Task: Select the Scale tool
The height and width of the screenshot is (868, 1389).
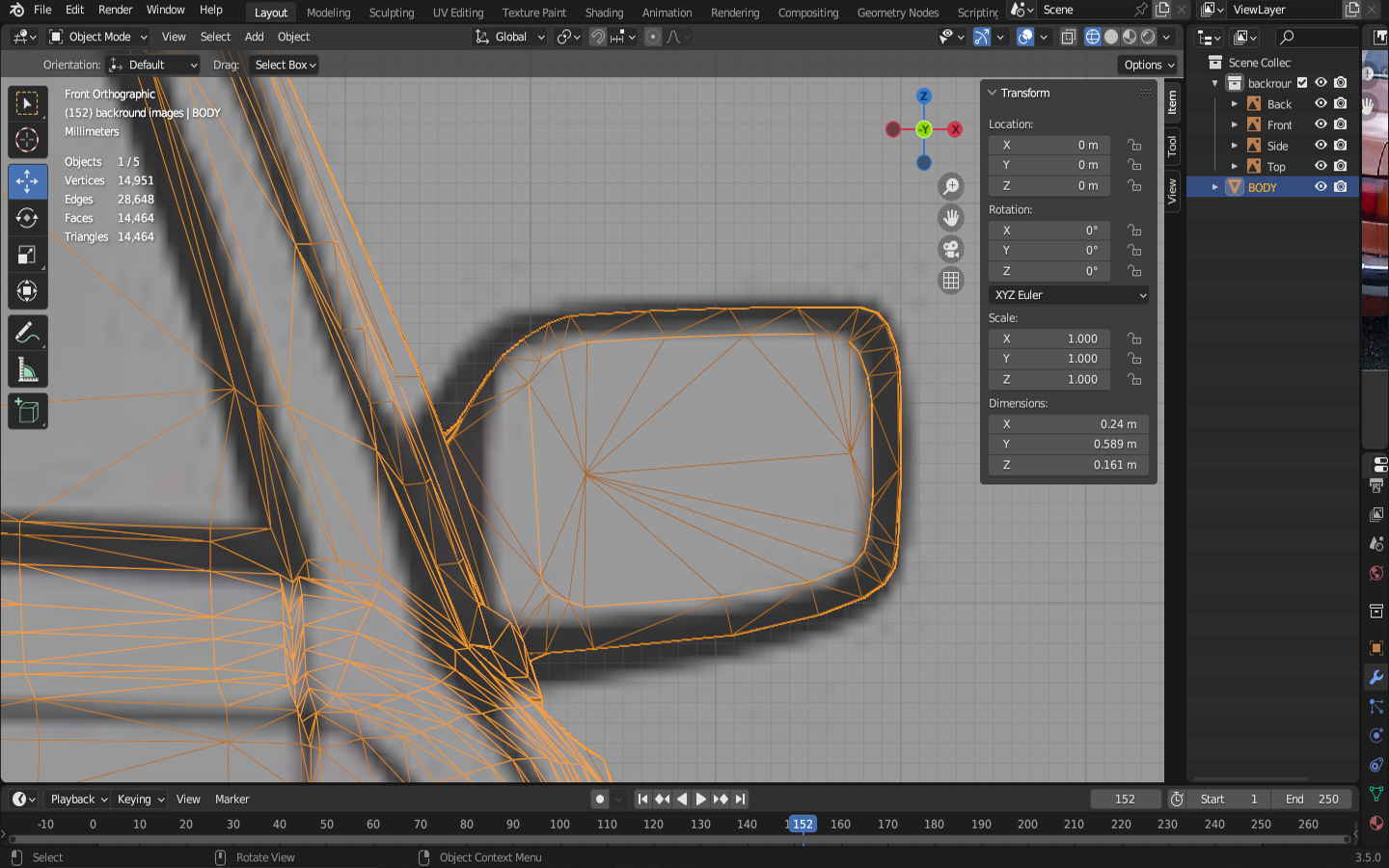Action: (x=27, y=256)
